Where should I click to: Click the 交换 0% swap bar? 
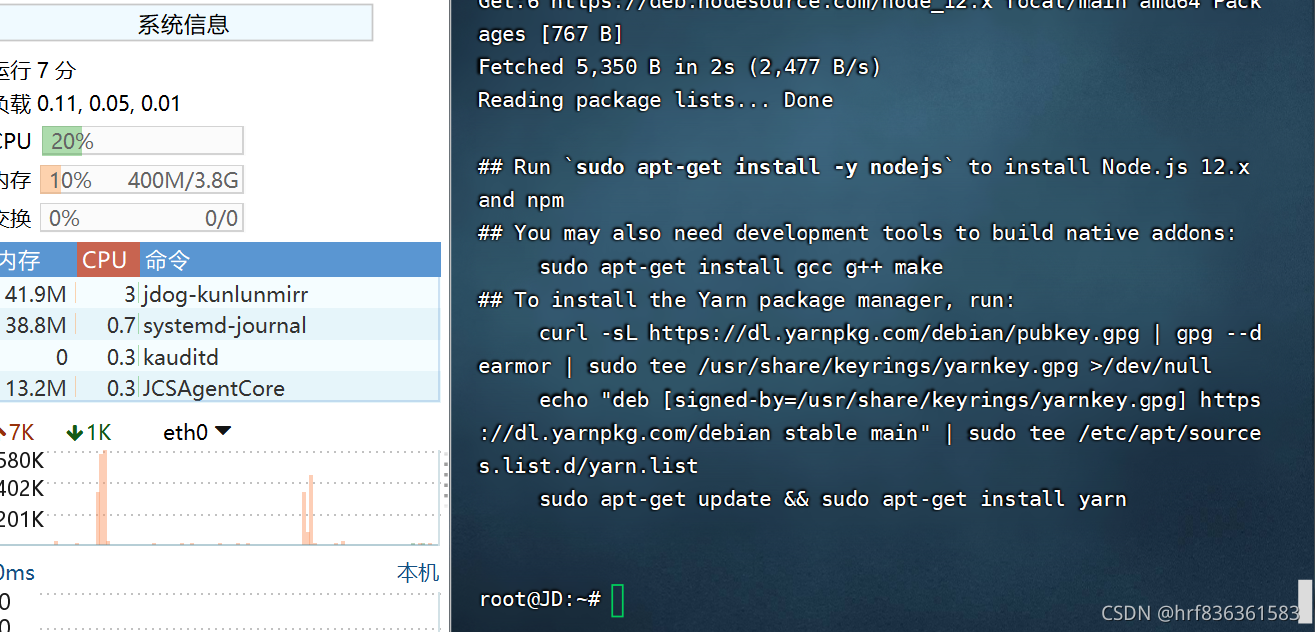[142, 218]
